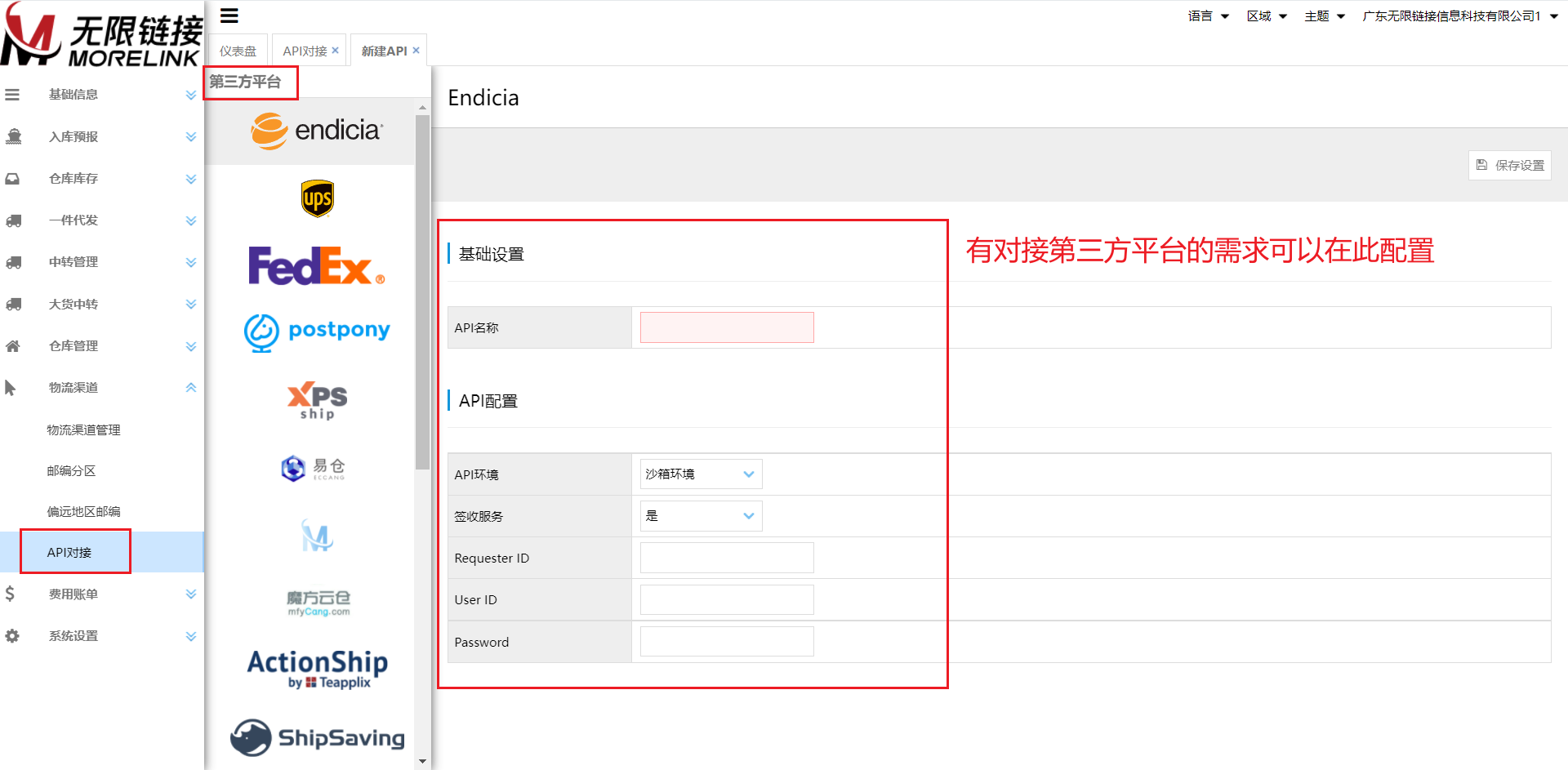Click the Requester ID input field
1568x770 pixels.
[727, 558]
